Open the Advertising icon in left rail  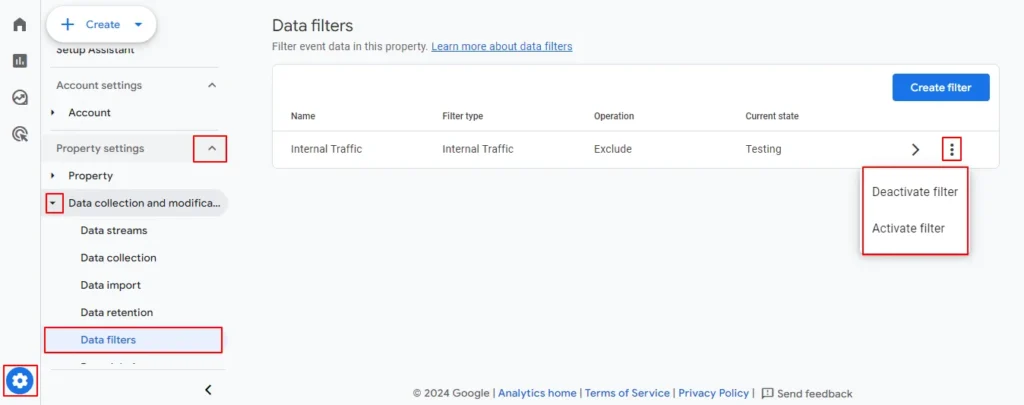pyautogui.click(x=20, y=134)
